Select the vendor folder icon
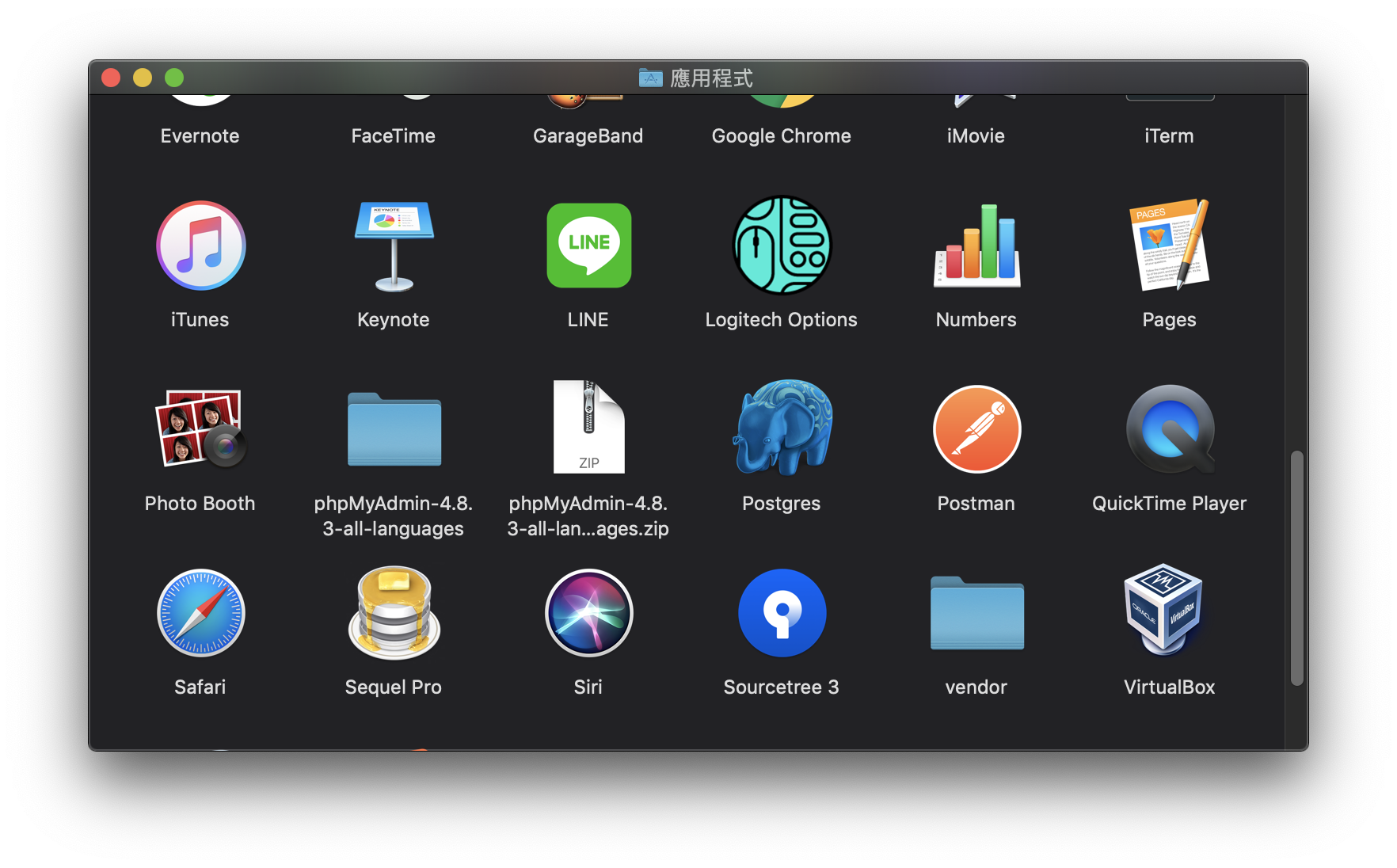 click(x=976, y=613)
